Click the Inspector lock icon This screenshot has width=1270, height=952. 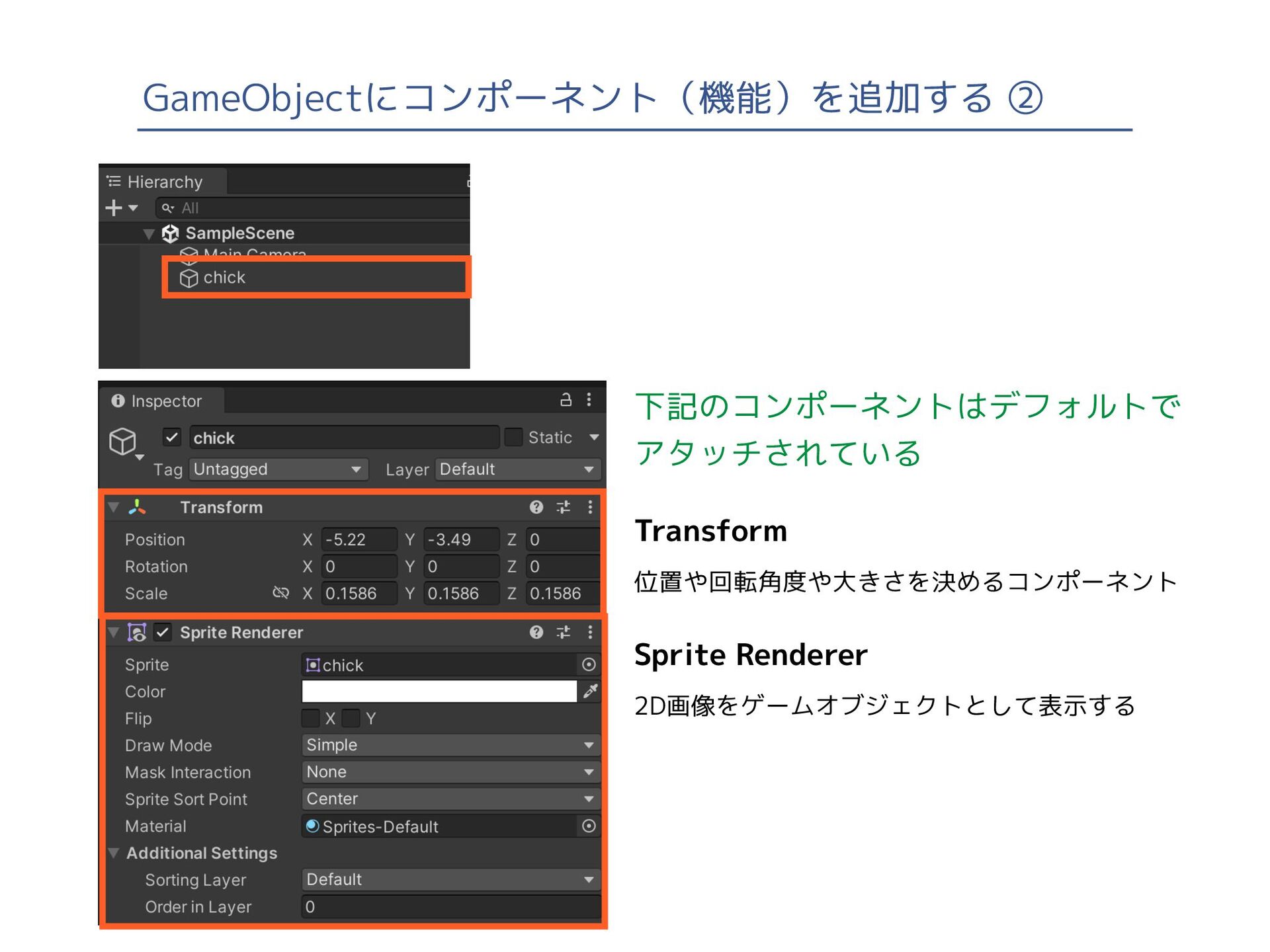(x=566, y=400)
